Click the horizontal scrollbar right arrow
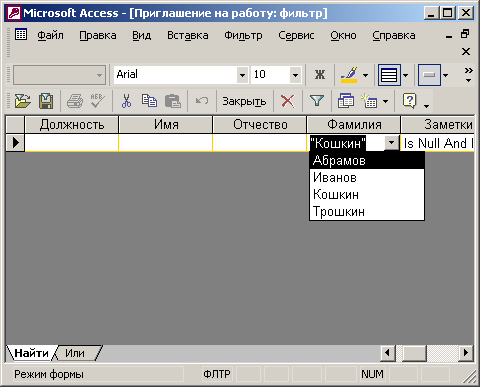This screenshot has height=387, width=480. coord(466,353)
